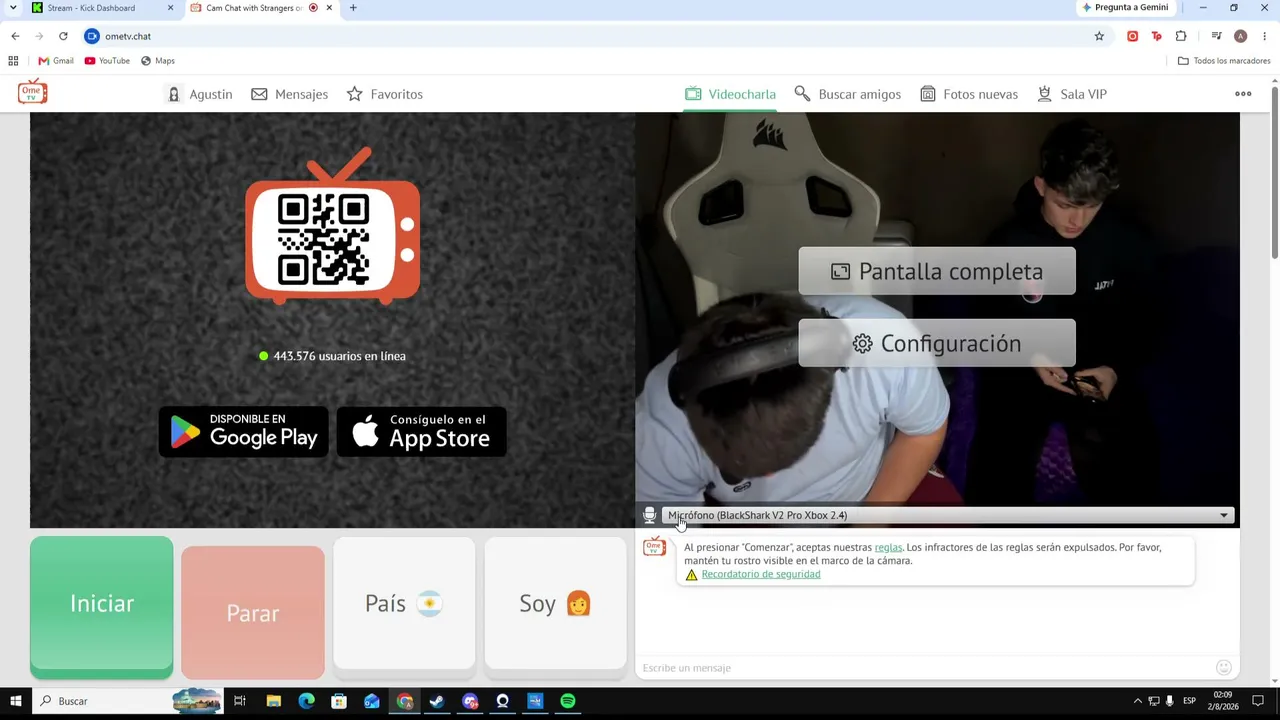Open the Gmail bookmark

pos(56,61)
